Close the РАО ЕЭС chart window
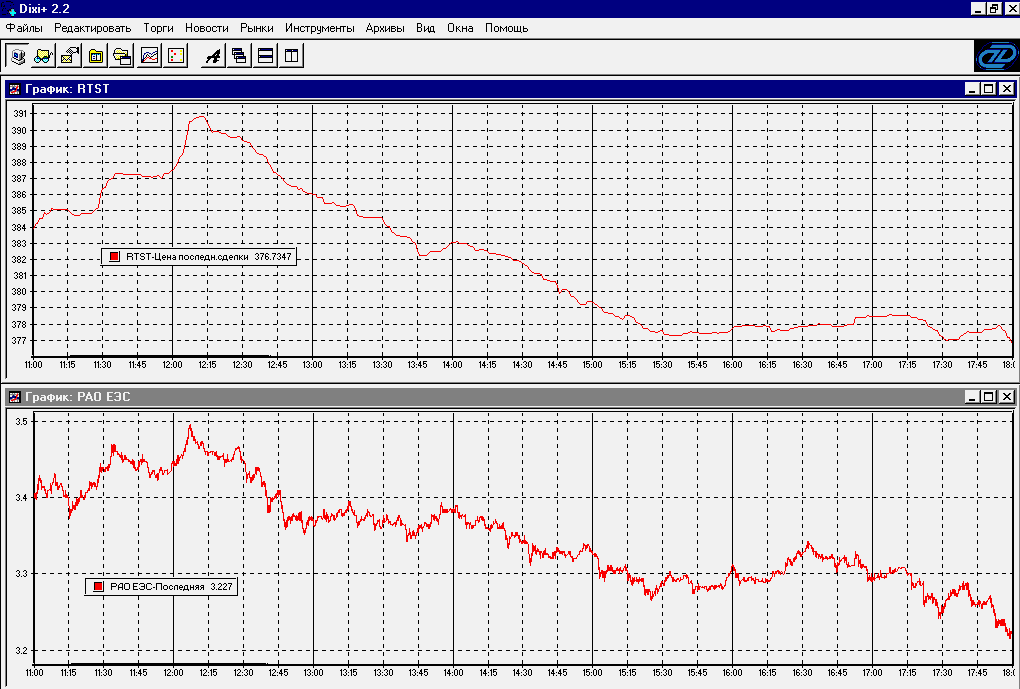The image size is (1020, 689). tap(1006, 397)
